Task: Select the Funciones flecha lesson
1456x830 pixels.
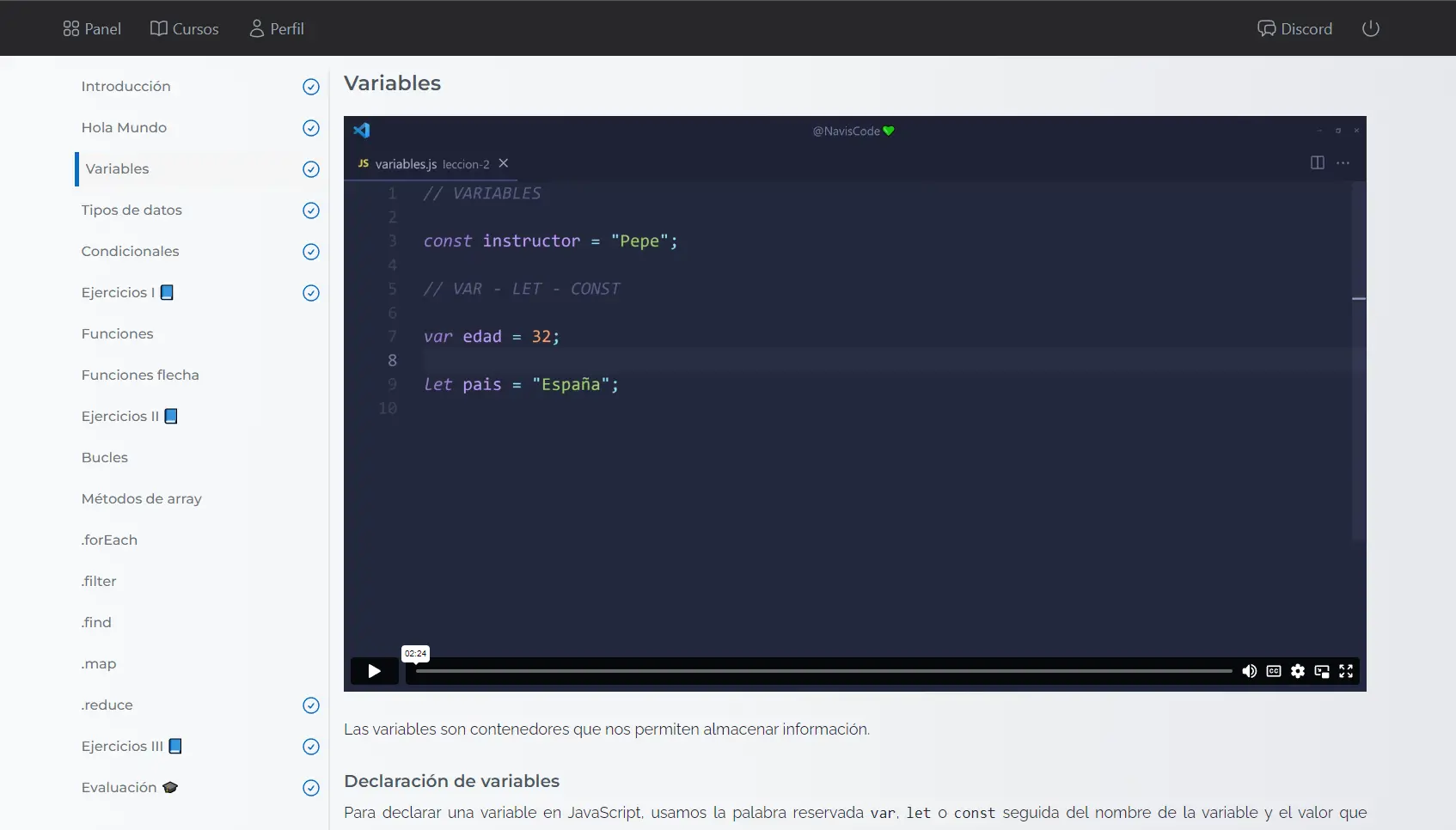Action: (140, 375)
